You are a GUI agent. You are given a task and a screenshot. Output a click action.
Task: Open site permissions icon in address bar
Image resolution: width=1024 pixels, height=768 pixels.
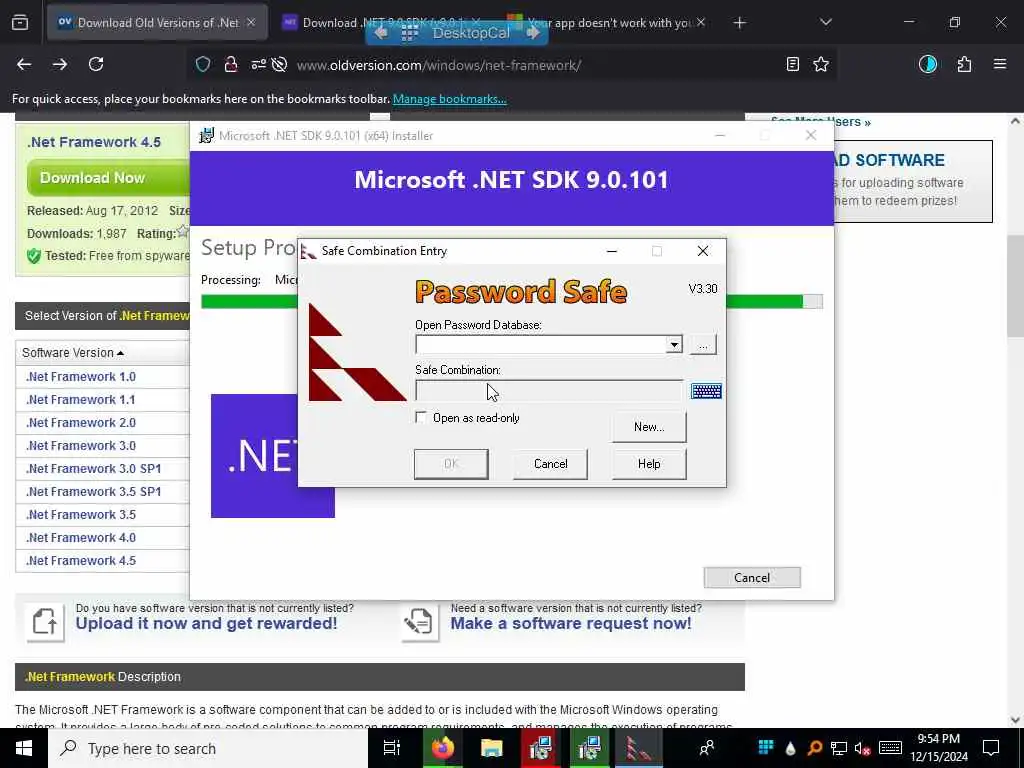pyautogui.click(x=259, y=65)
